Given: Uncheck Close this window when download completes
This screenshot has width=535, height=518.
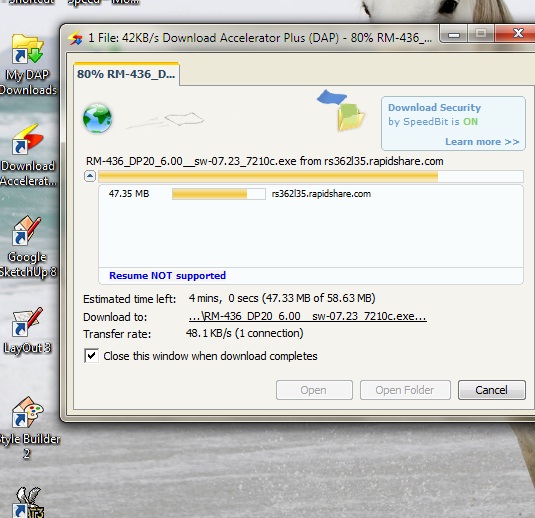Looking at the screenshot, I should 91,356.
